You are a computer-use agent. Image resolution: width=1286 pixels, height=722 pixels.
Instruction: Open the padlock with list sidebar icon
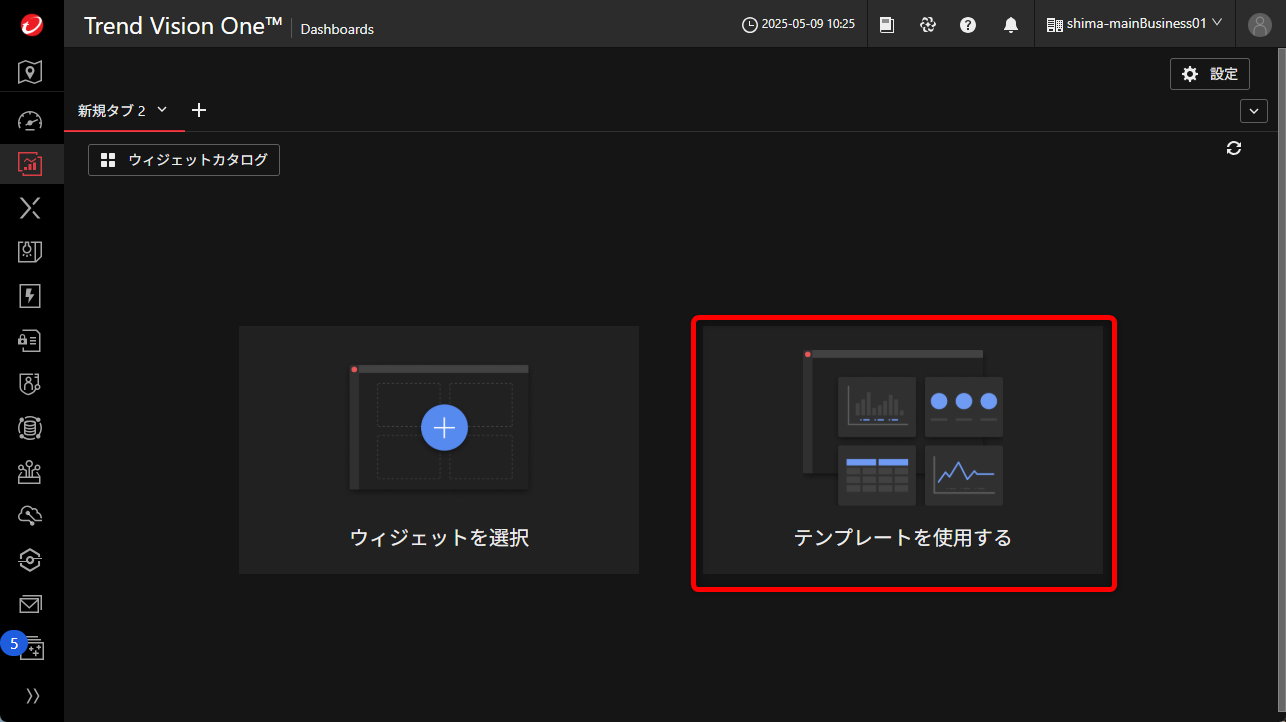(30, 340)
